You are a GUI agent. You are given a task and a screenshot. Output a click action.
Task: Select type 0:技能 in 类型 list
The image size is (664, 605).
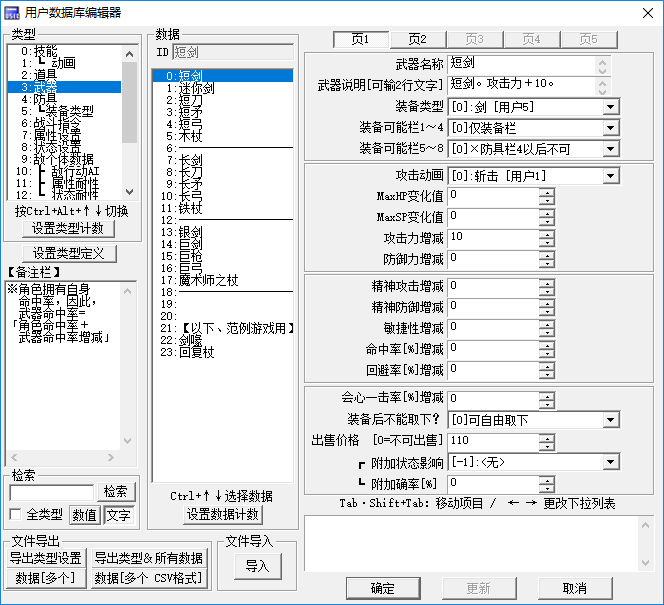click(x=64, y=51)
